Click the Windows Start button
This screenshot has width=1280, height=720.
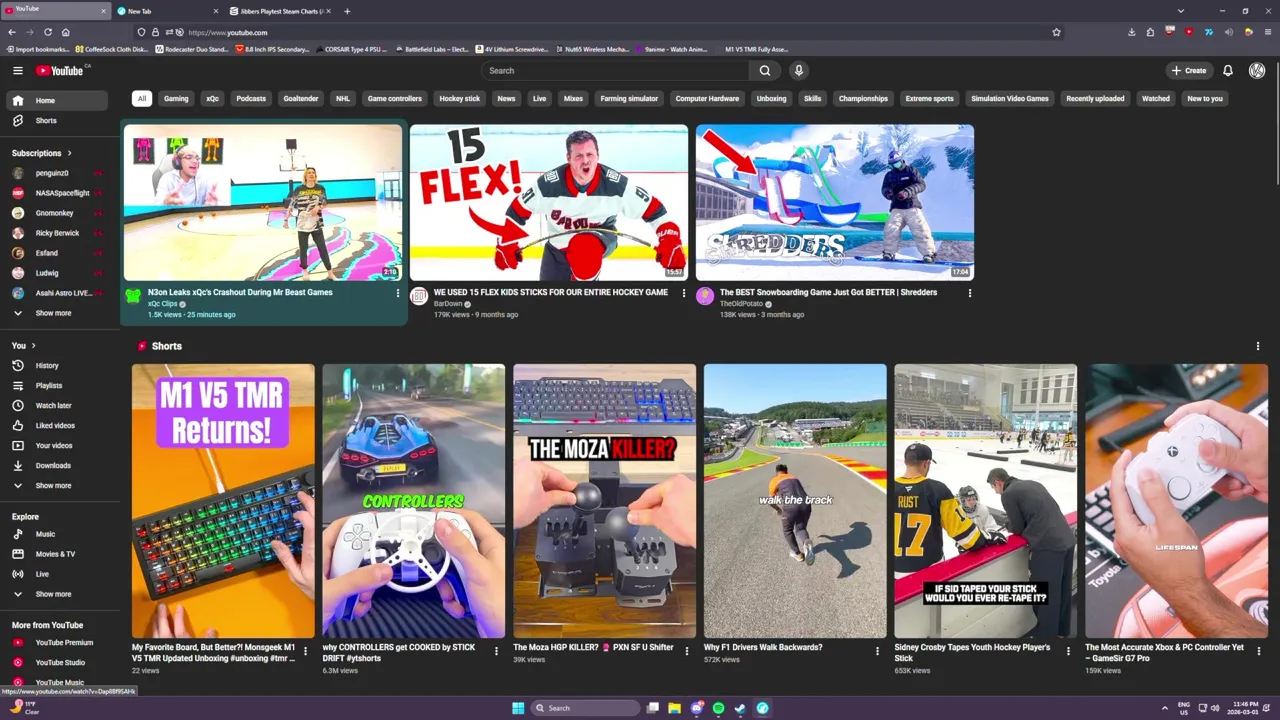[518, 708]
